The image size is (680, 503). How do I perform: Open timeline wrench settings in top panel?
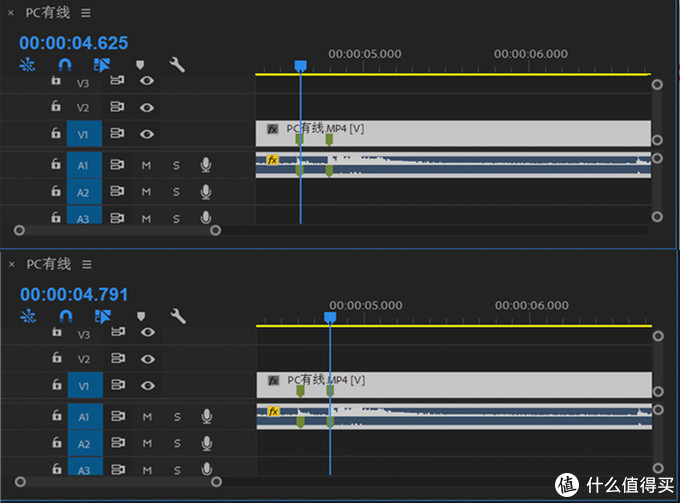click(x=177, y=65)
